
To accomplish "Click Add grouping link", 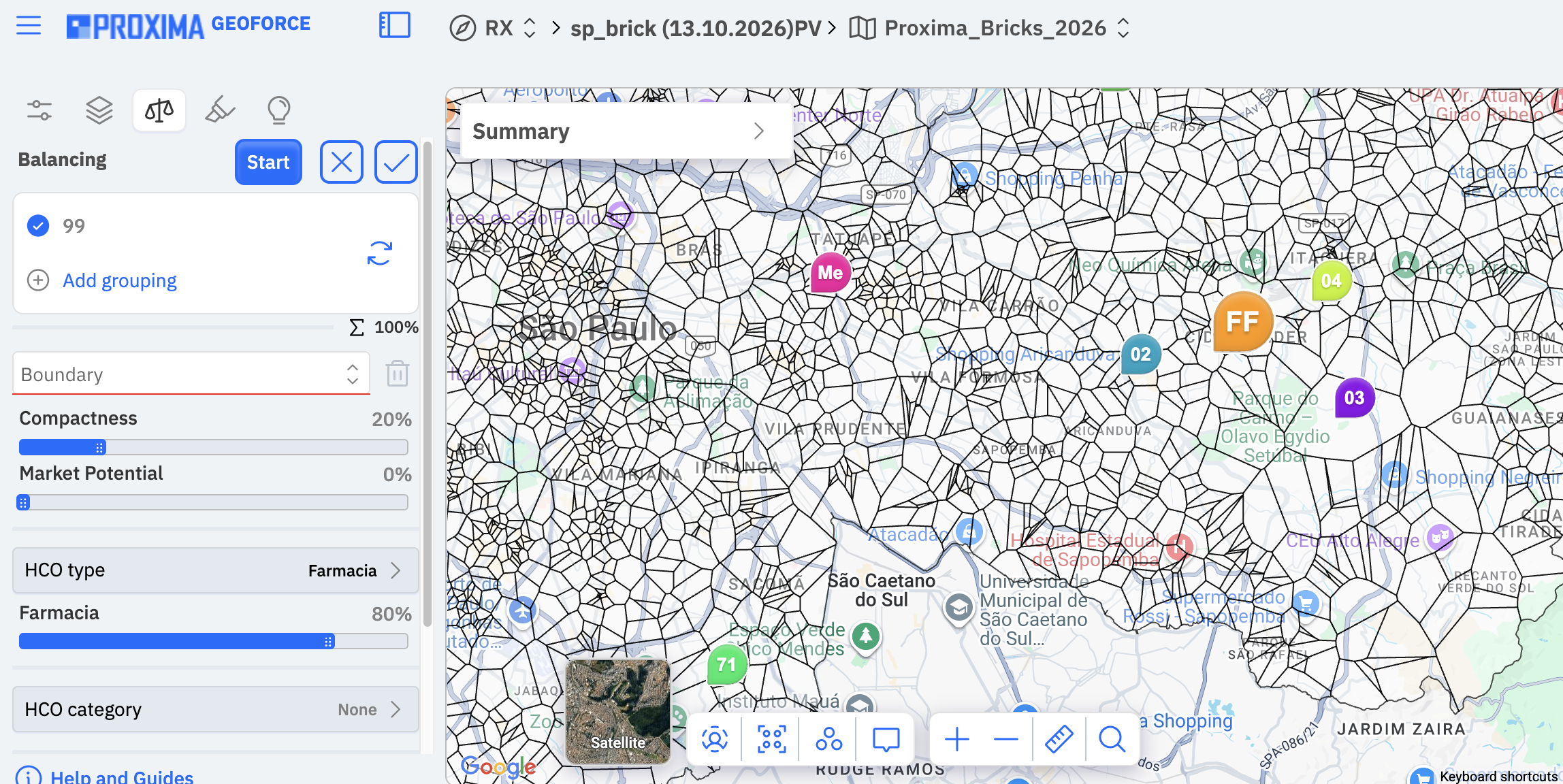I will click(x=120, y=280).
